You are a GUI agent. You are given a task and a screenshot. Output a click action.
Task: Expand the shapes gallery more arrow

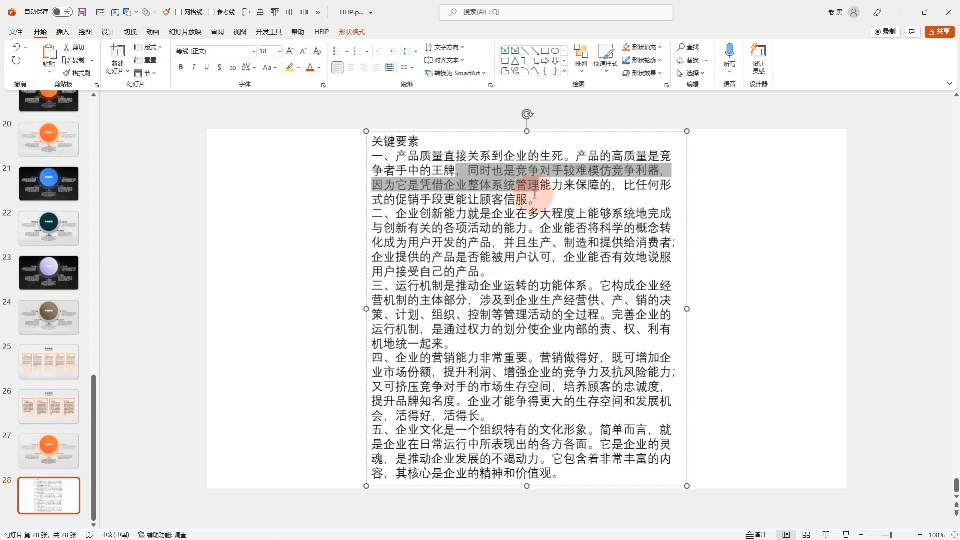coord(564,72)
